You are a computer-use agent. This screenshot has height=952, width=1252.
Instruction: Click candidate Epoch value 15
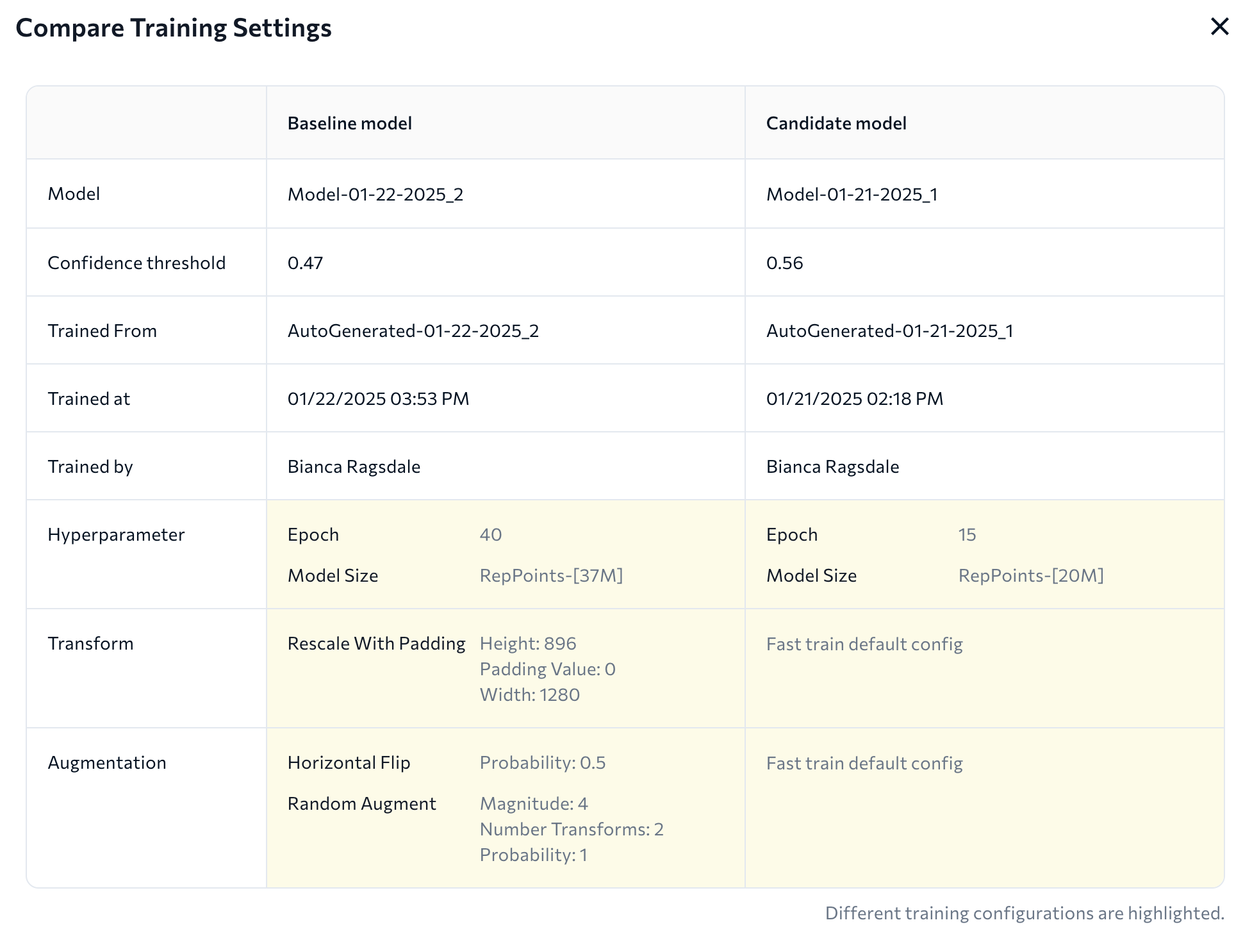[x=966, y=534]
